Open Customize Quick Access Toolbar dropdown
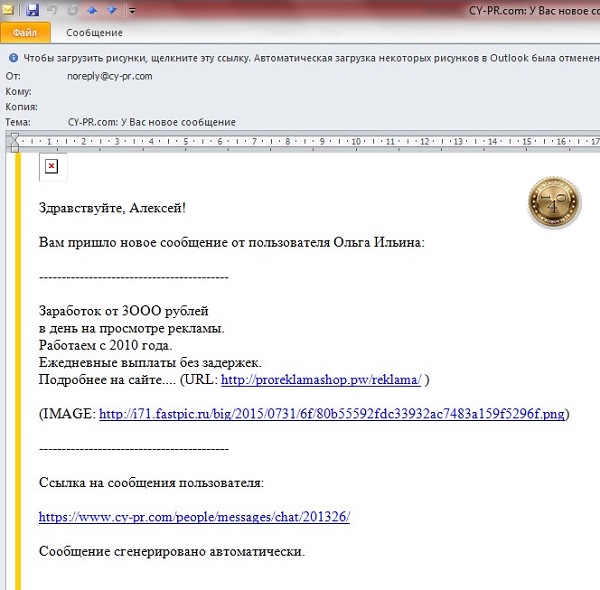Screen dimensions: 600x590 click(x=132, y=11)
